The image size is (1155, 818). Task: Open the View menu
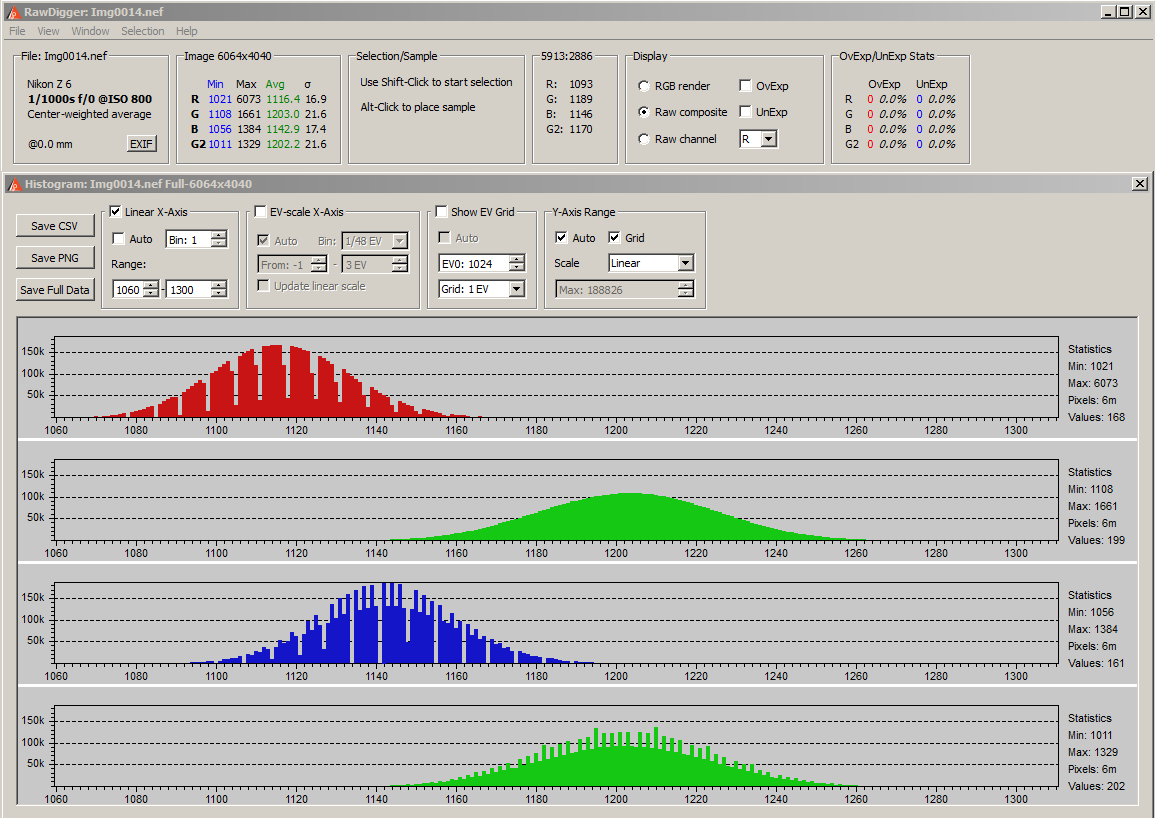(48, 31)
